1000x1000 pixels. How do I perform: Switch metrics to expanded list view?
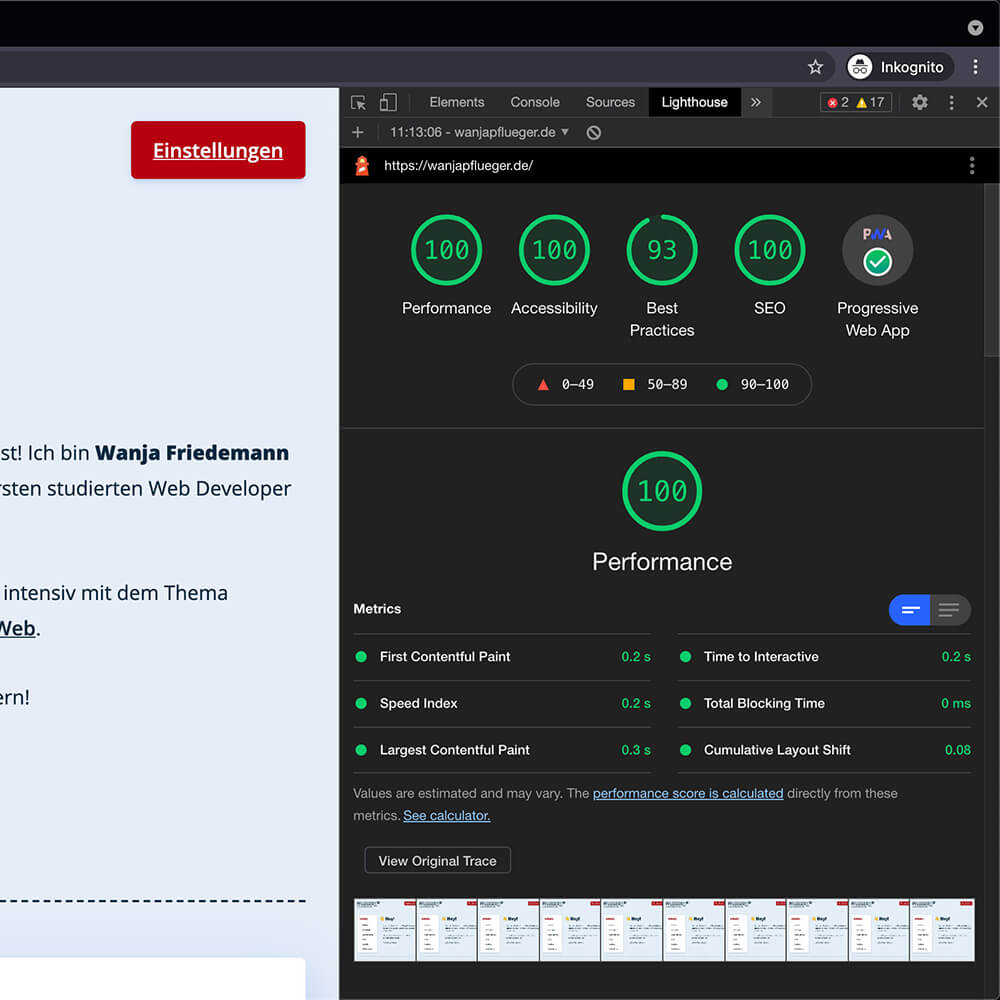tap(949, 610)
